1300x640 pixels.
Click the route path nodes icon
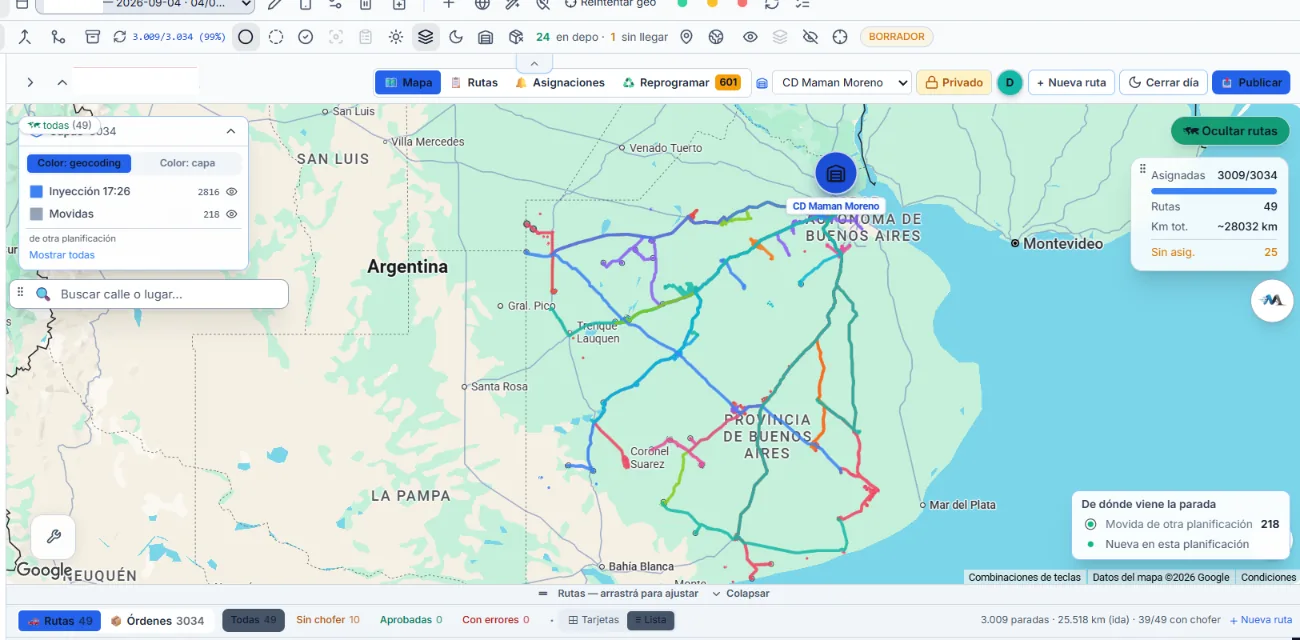tap(58, 37)
